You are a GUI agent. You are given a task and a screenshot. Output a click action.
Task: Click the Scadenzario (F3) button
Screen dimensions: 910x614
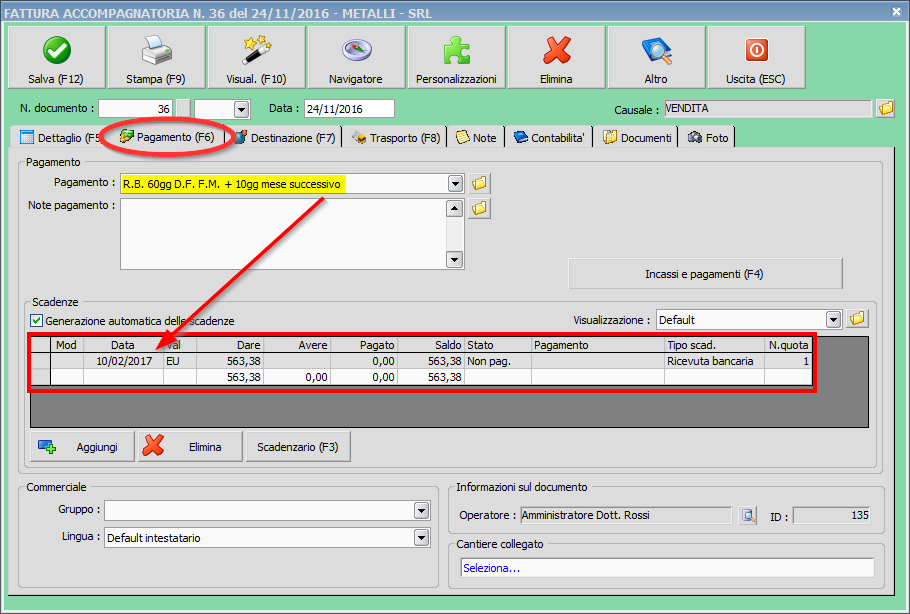[297, 447]
